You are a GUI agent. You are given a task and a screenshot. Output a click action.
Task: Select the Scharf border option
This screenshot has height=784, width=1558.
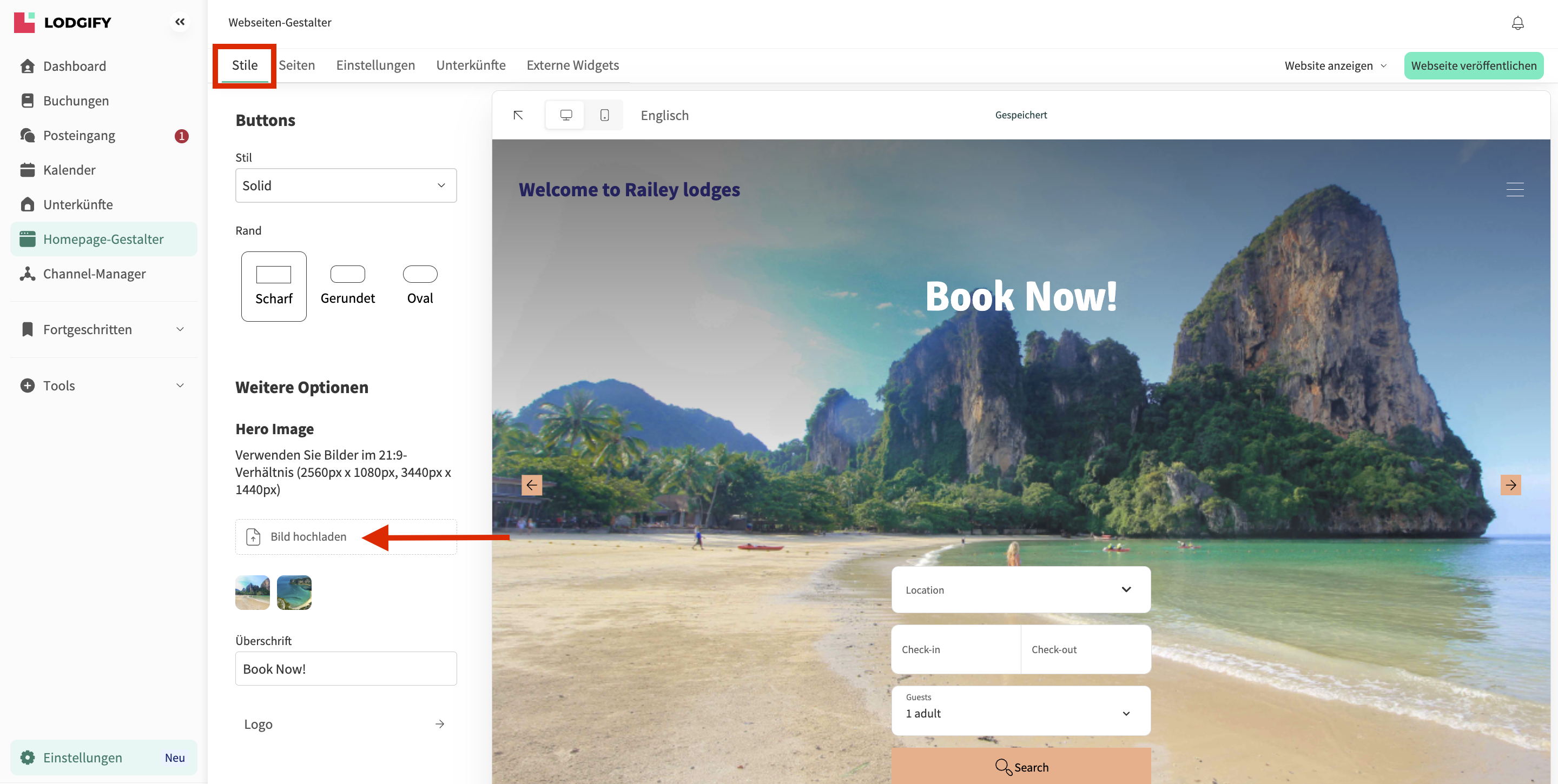(x=273, y=286)
